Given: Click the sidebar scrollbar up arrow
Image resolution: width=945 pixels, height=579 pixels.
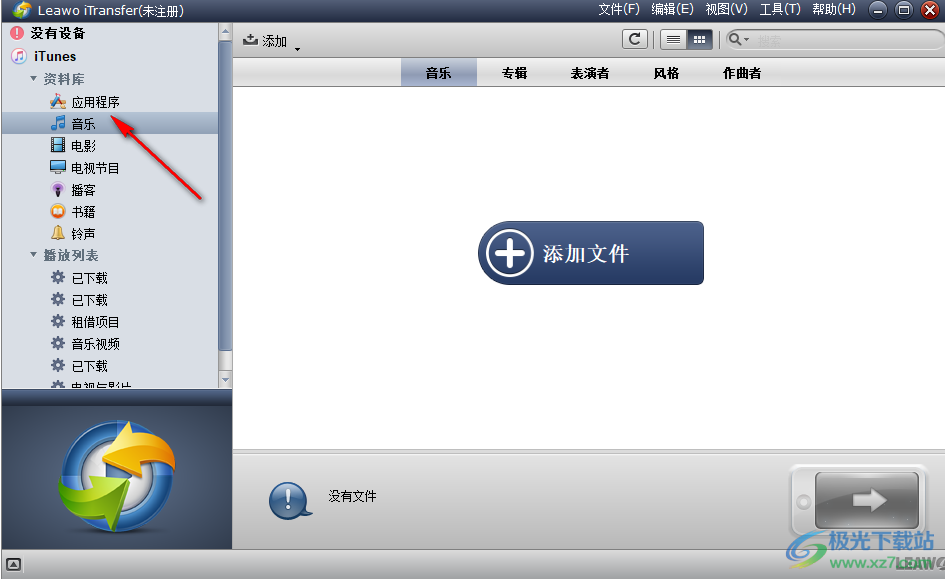Looking at the screenshot, I should coord(225,32).
